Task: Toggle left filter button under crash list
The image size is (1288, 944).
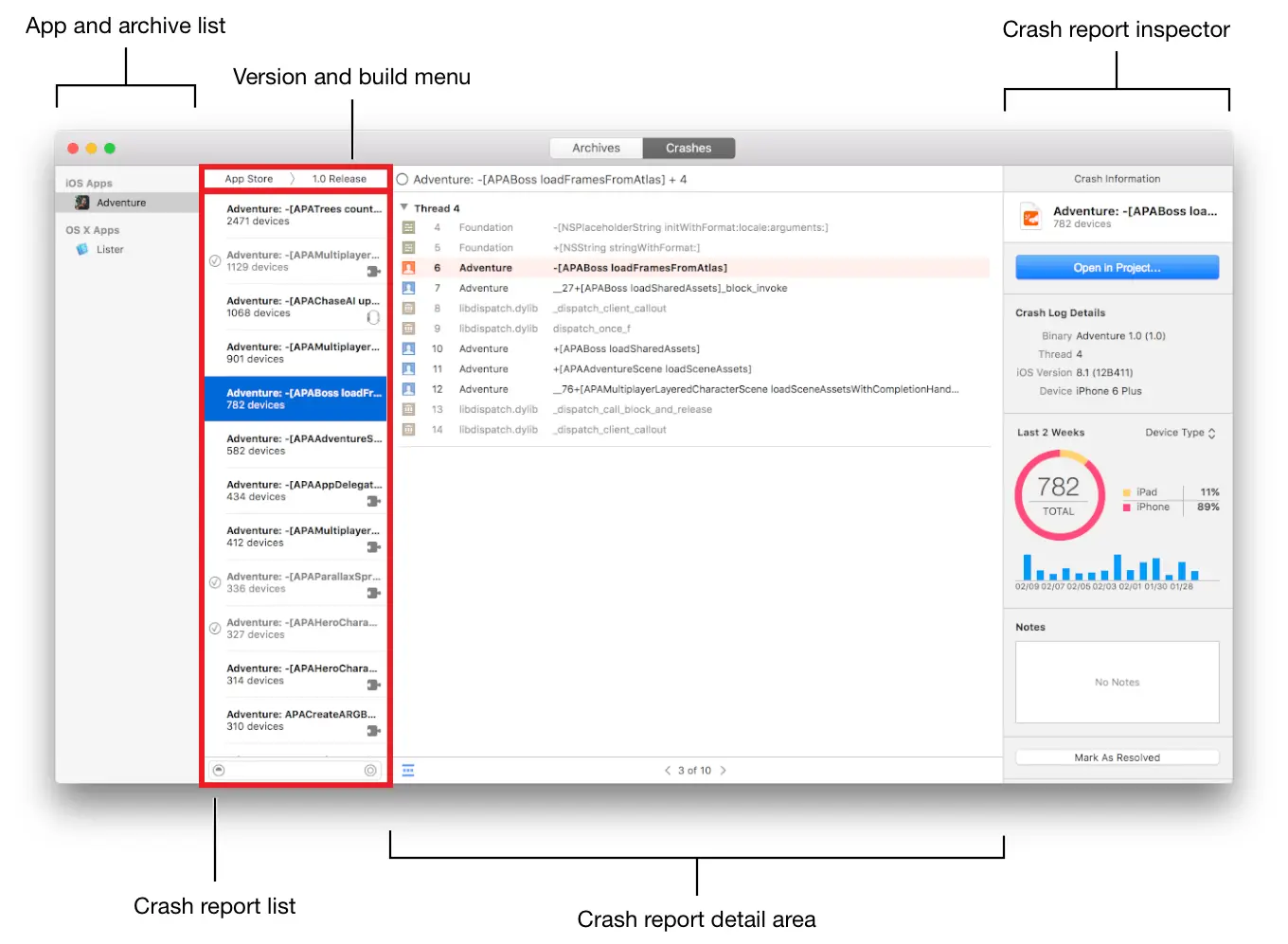Action: tap(219, 771)
